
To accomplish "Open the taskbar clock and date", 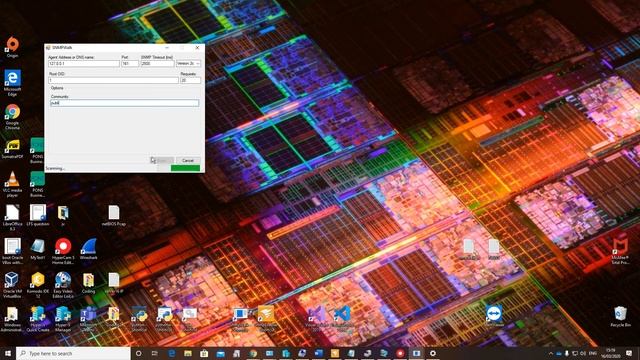I will click(x=611, y=353).
